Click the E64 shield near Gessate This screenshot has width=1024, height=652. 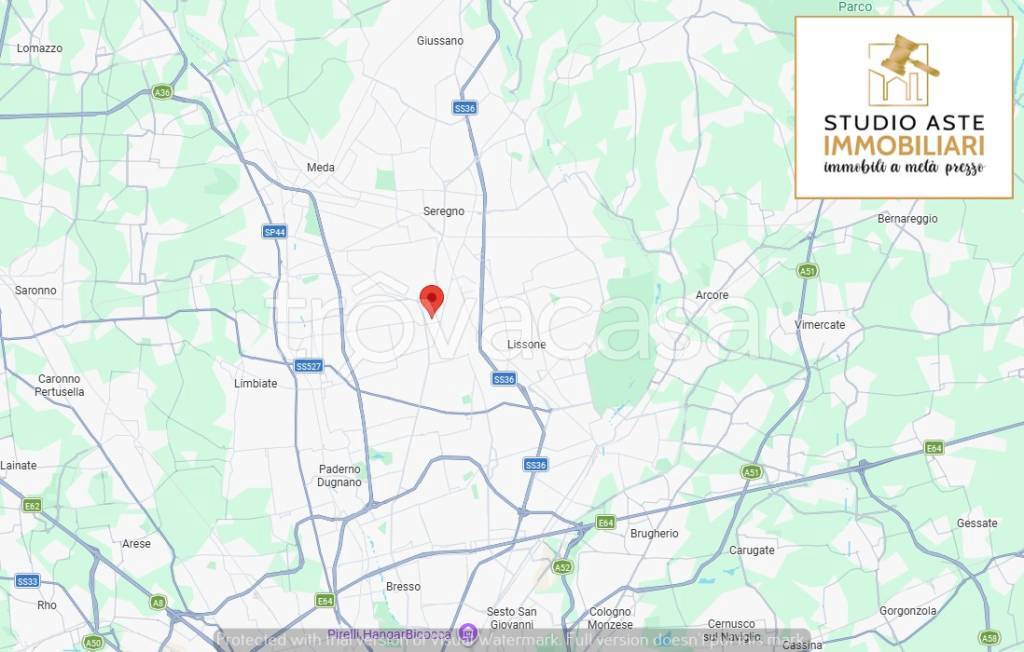934,448
